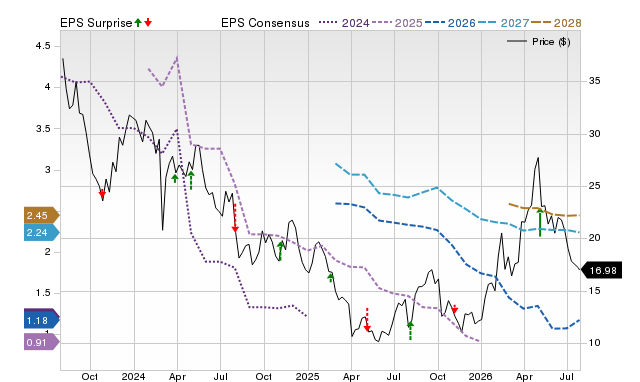Select the green dotted beat arrow after July 2025

410,331
